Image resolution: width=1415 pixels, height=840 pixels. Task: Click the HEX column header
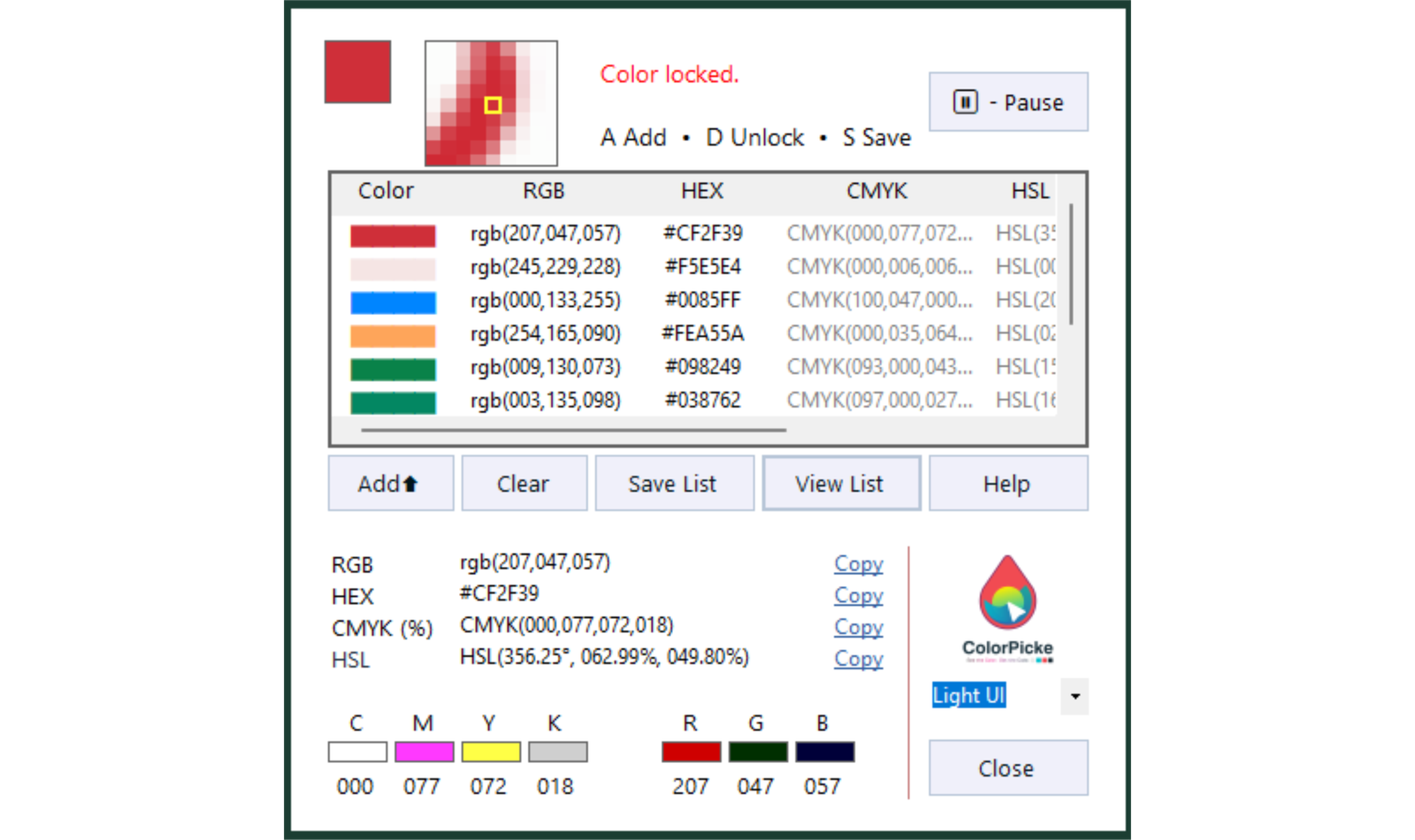tap(702, 191)
